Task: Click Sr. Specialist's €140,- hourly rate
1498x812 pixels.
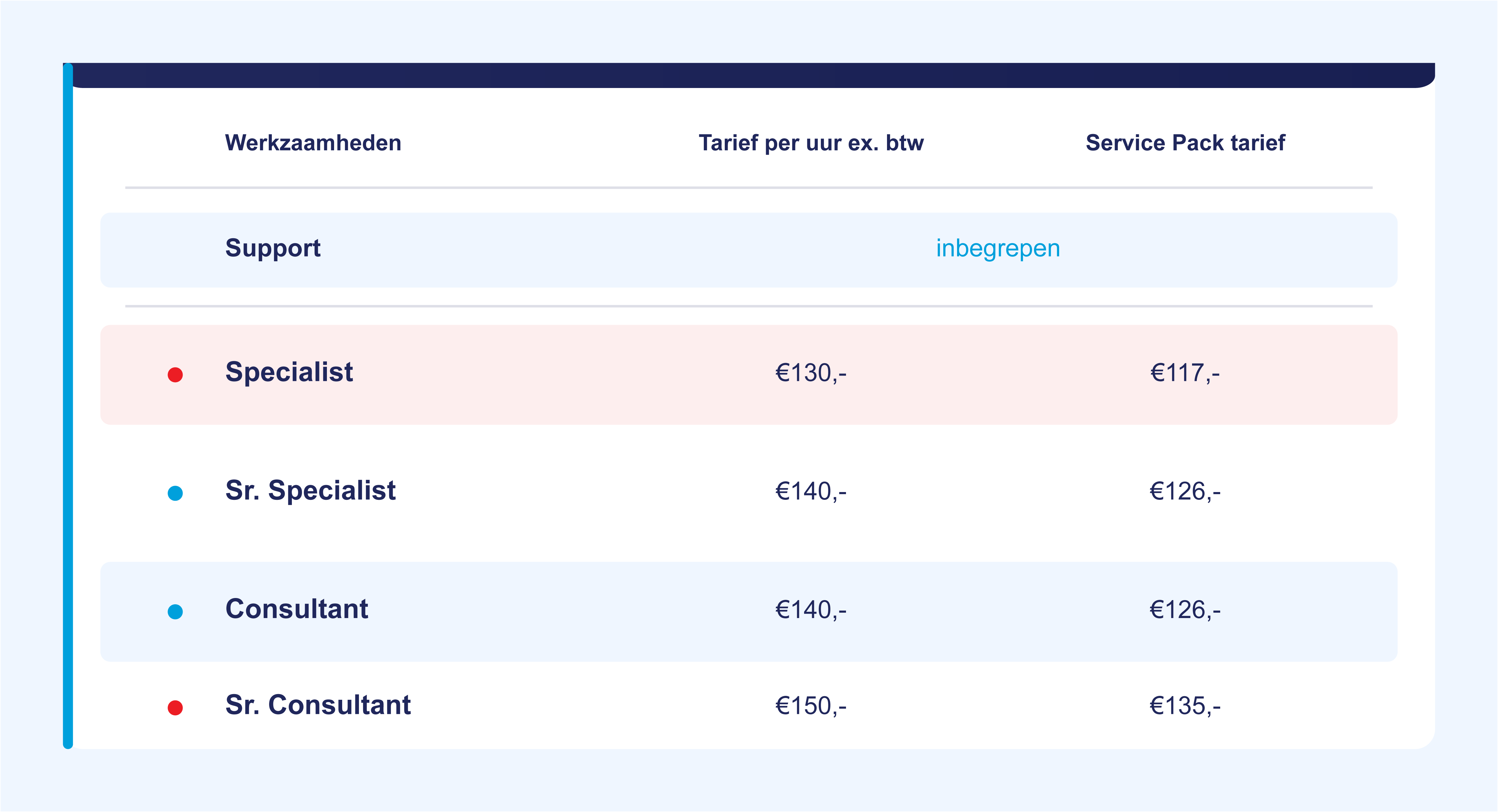Action: tap(811, 492)
